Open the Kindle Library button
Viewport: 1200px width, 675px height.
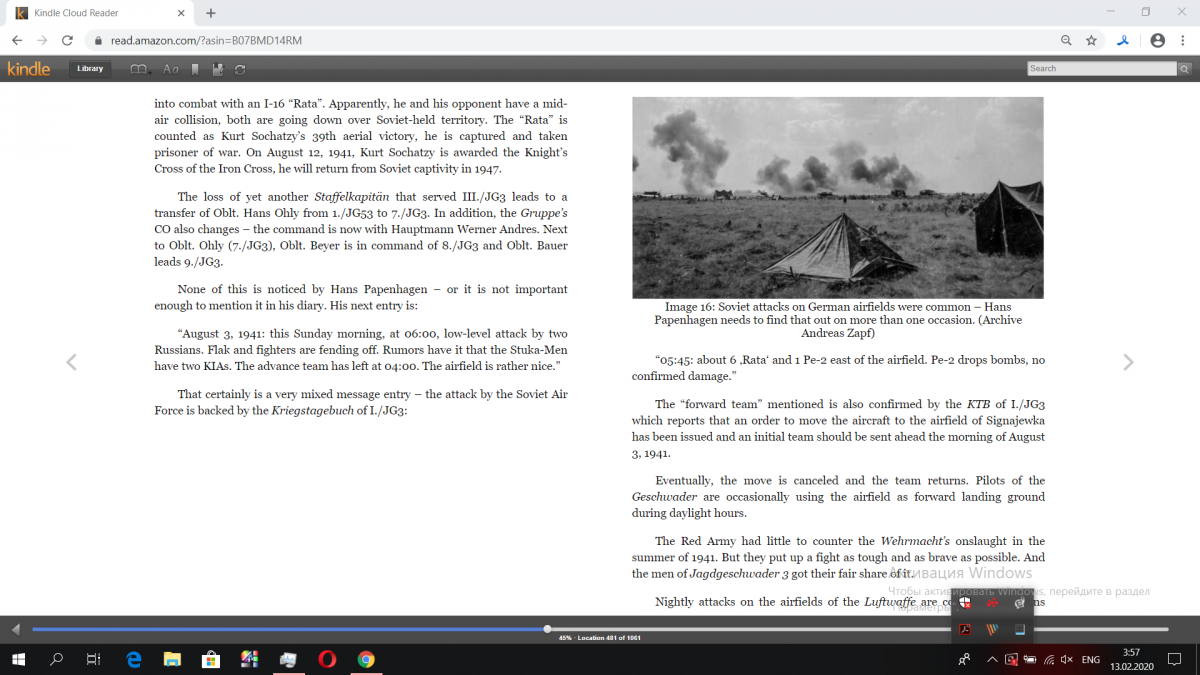click(90, 69)
